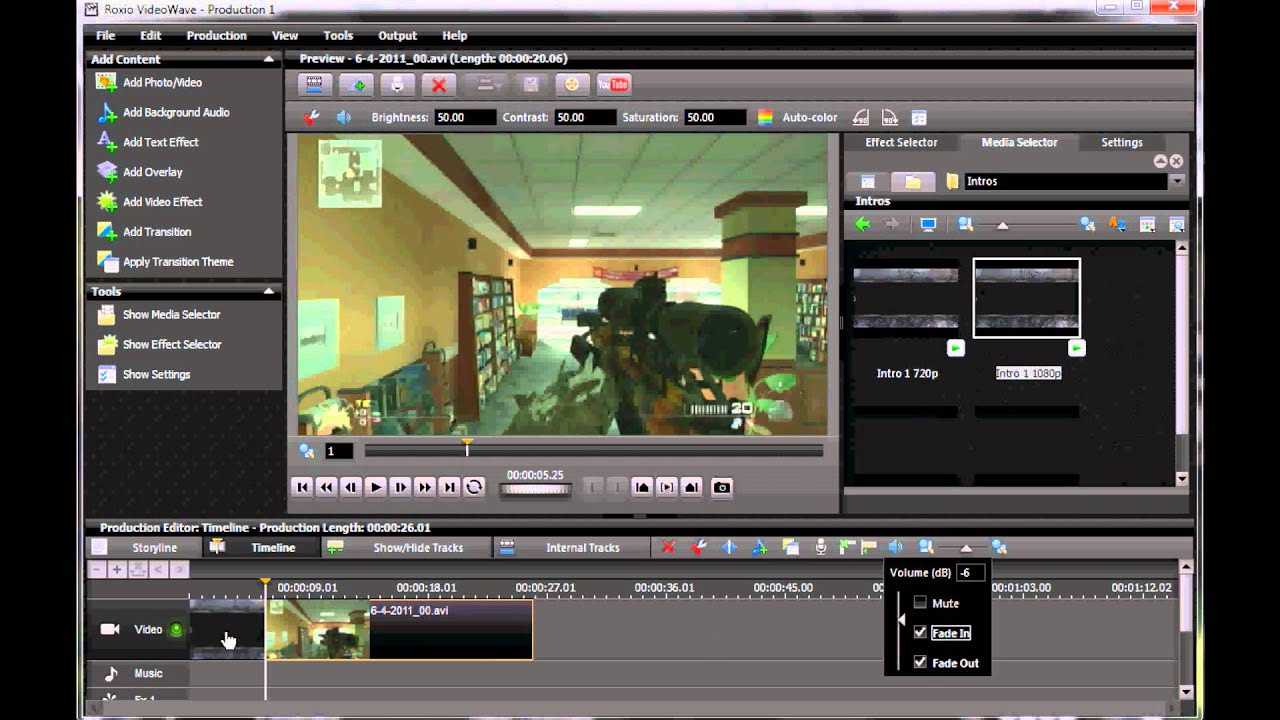Click the microphone narration icon in preview toolbar
Image resolution: width=1280 pixels, height=720 pixels.
(x=397, y=85)
